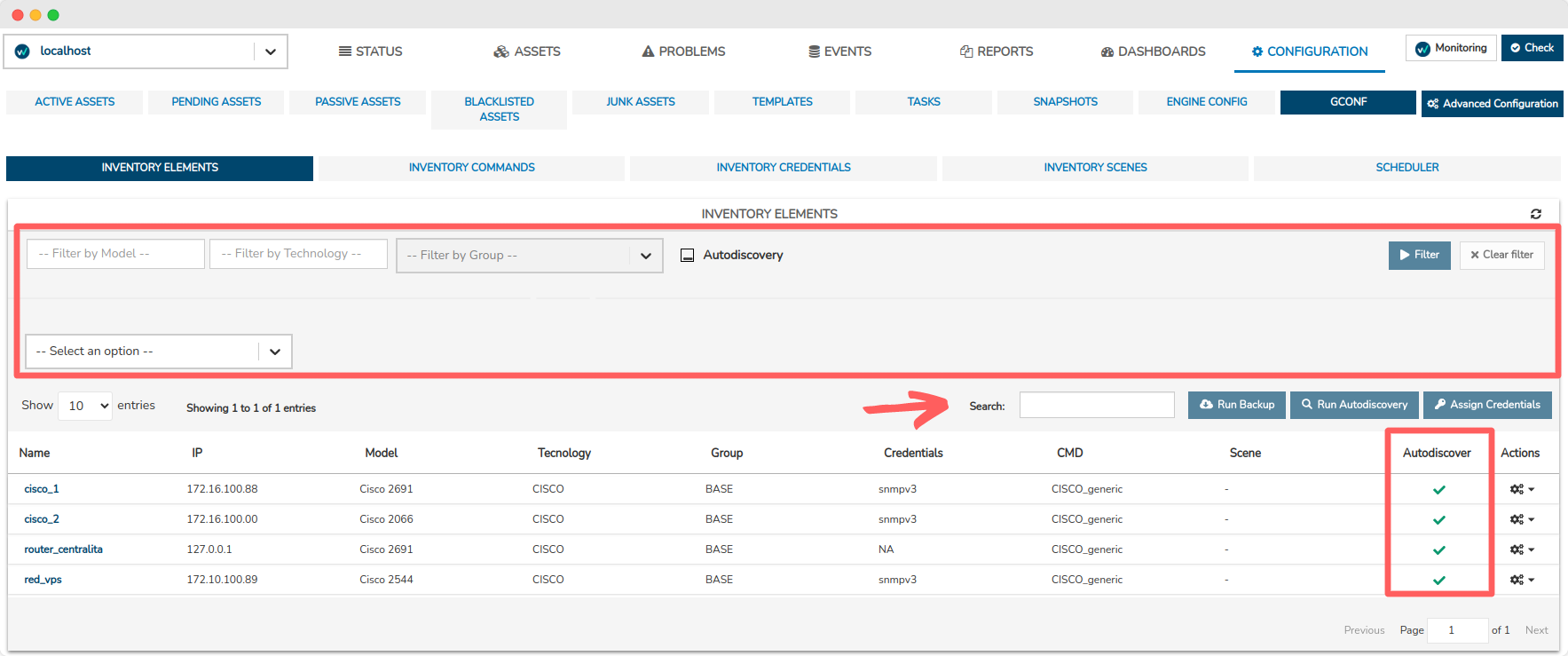Click Assign Credentials button
Screen dimensions: 1568x656
point(1487,405)
